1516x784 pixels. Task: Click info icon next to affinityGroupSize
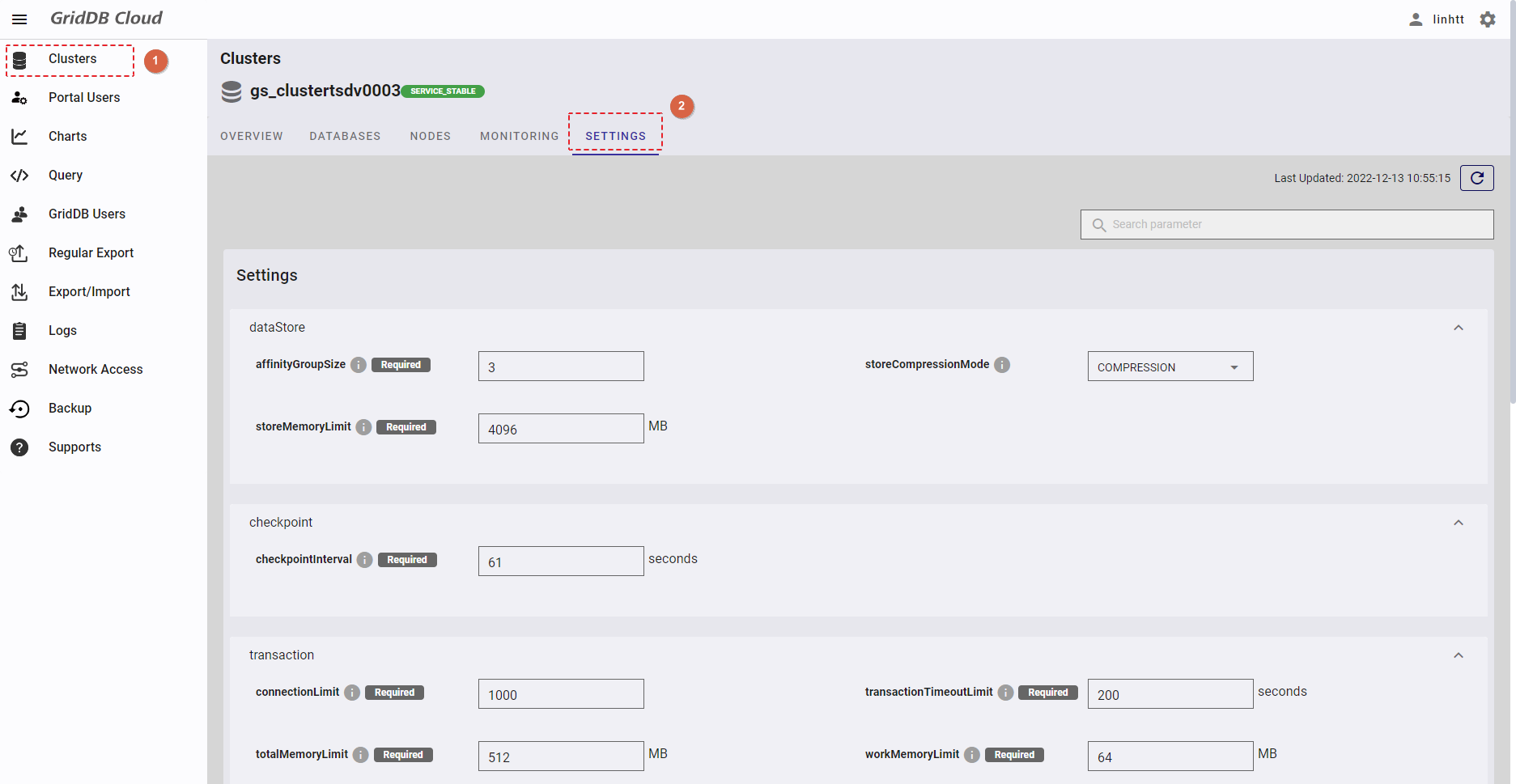(359, 365)
